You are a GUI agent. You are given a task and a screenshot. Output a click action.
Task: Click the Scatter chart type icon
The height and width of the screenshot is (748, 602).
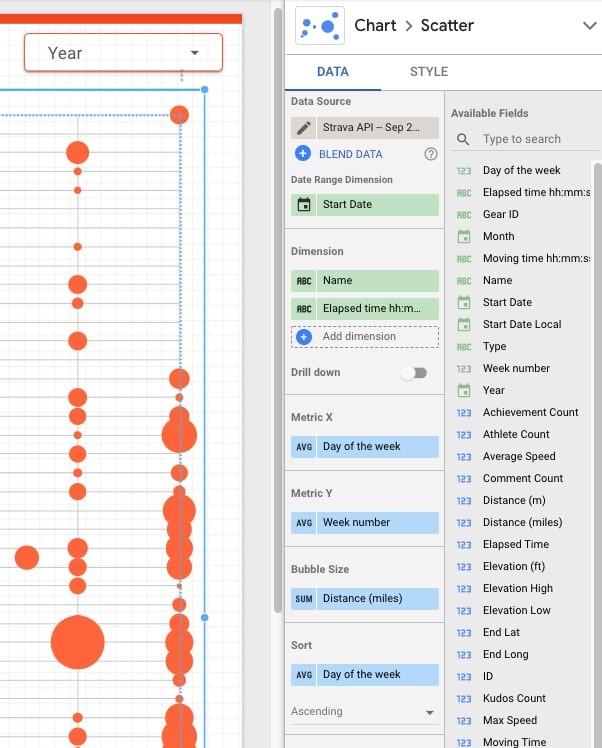click(320, 26)
